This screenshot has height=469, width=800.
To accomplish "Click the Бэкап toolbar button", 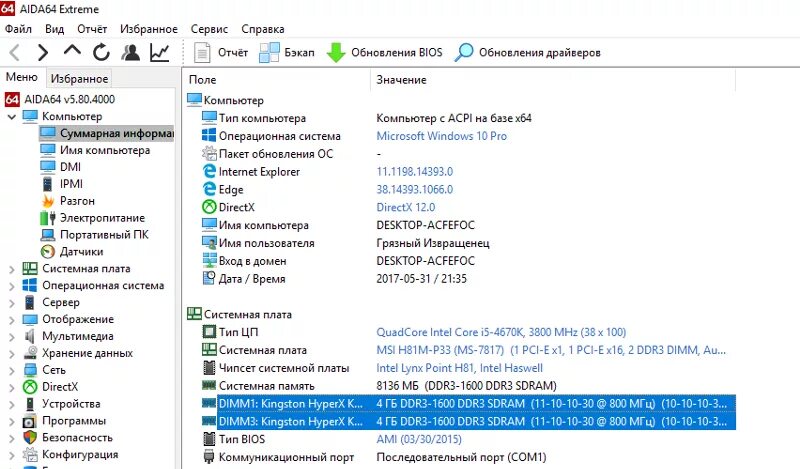I will point(287,52).
